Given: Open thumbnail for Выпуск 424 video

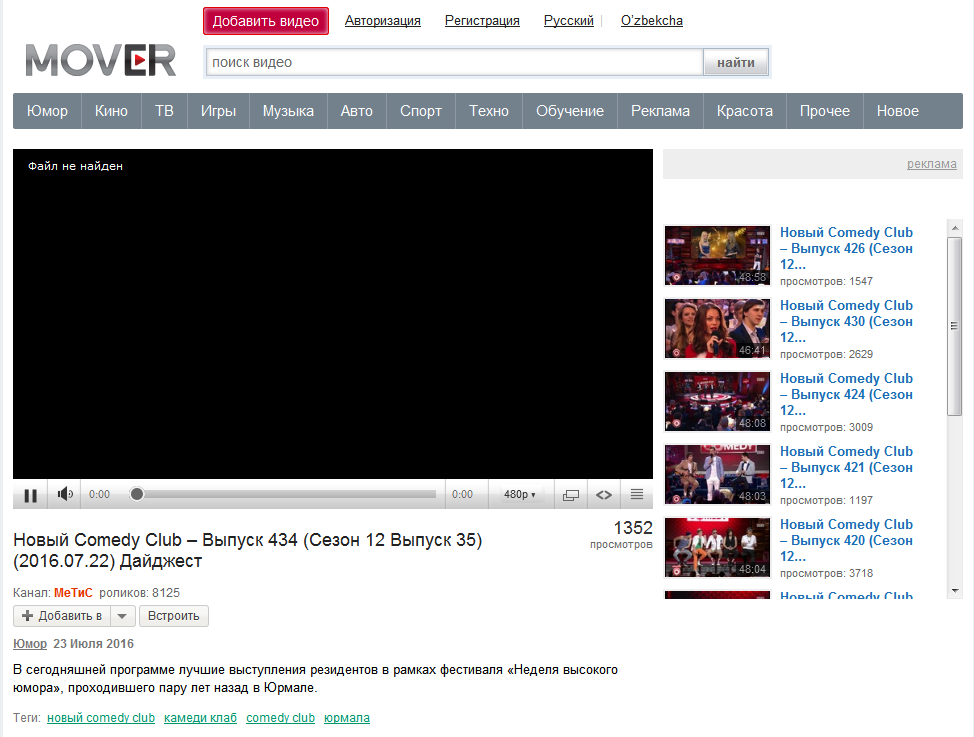Looking at the screenshot, I should coord(717,401).
